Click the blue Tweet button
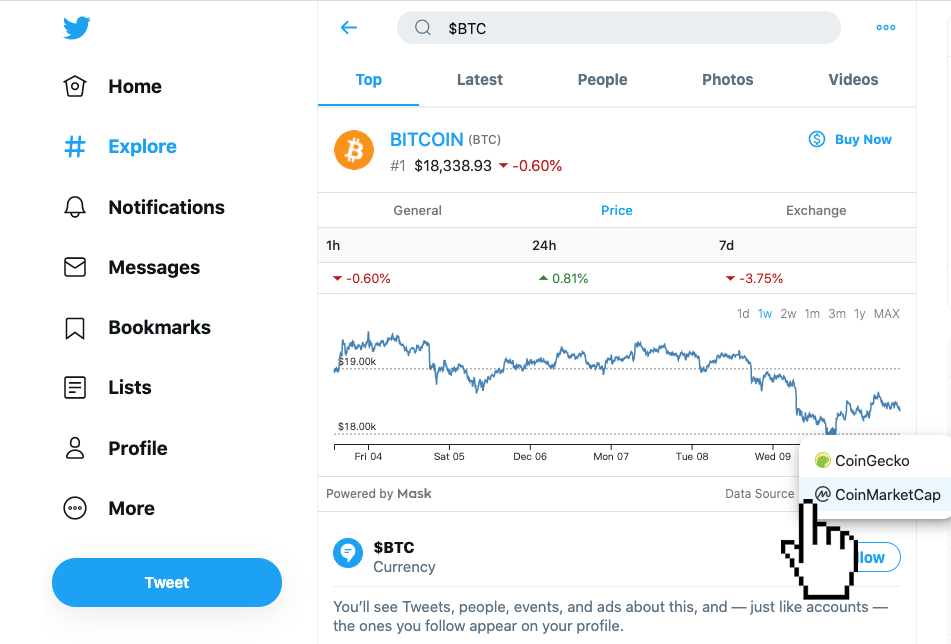Viewport: 951px width, 644px height. (167, 582)
